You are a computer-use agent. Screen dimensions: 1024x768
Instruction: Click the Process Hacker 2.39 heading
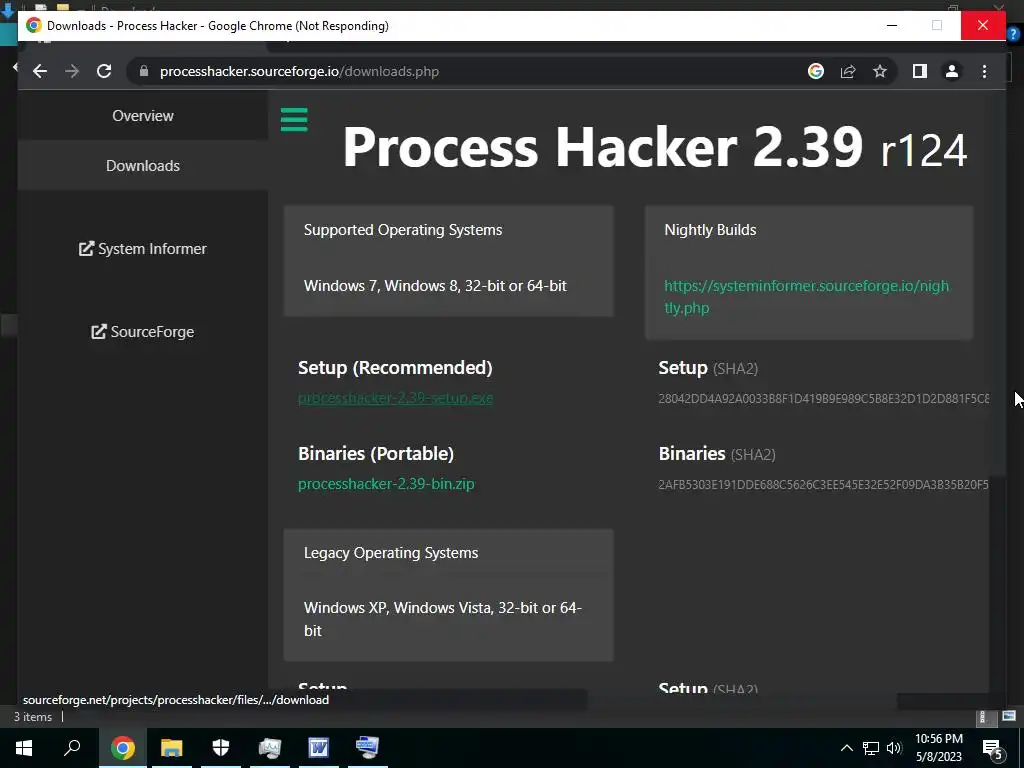[x=654, y=147]
